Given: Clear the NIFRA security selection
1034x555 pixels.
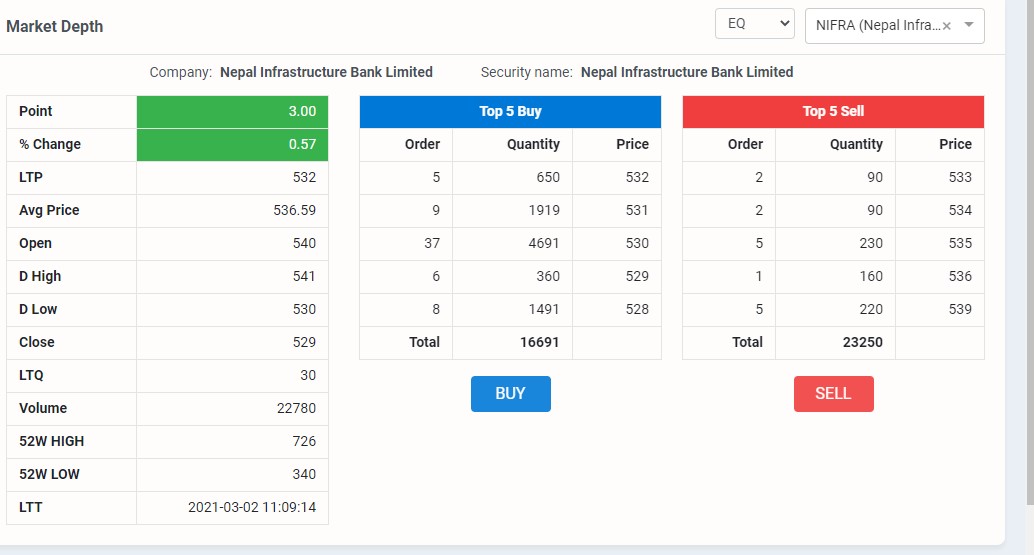Looking at the screenshot, I should [946, 26].
